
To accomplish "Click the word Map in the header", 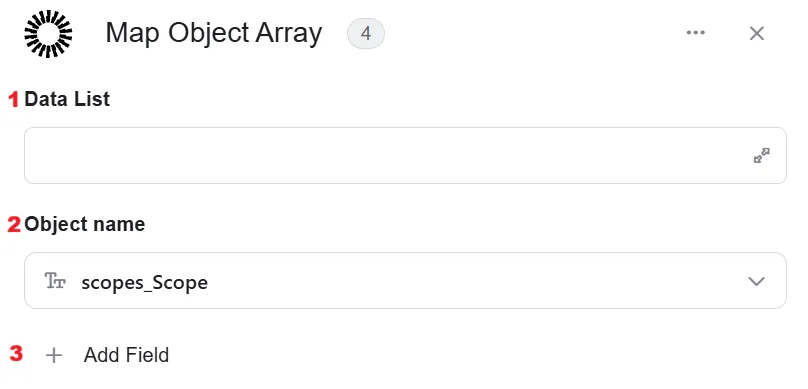I will pyautogui.click(x=133, y=33).
